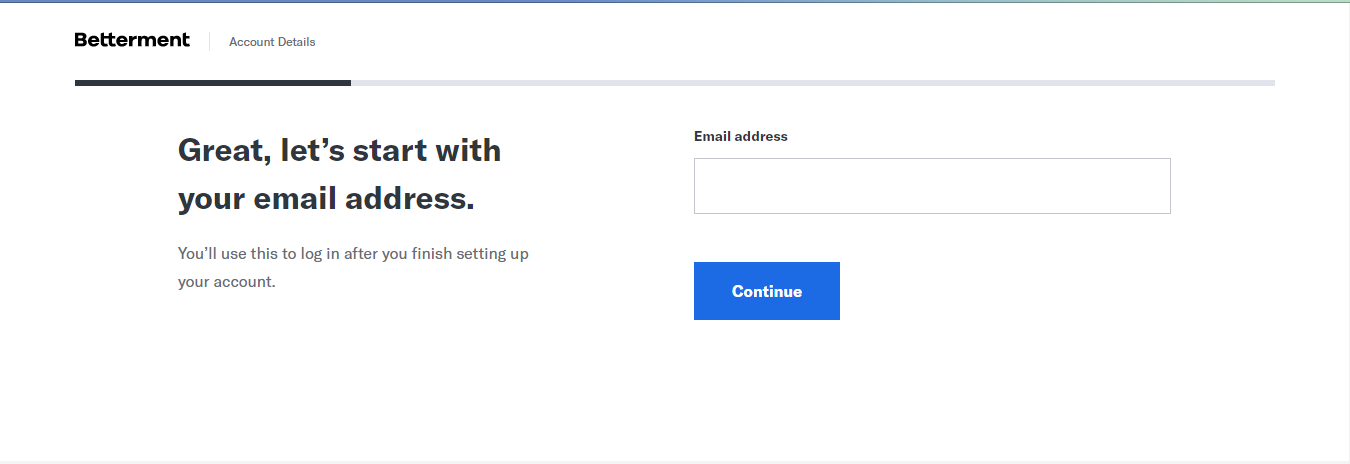Click the dark completed progress bar segment

(212, 83)
